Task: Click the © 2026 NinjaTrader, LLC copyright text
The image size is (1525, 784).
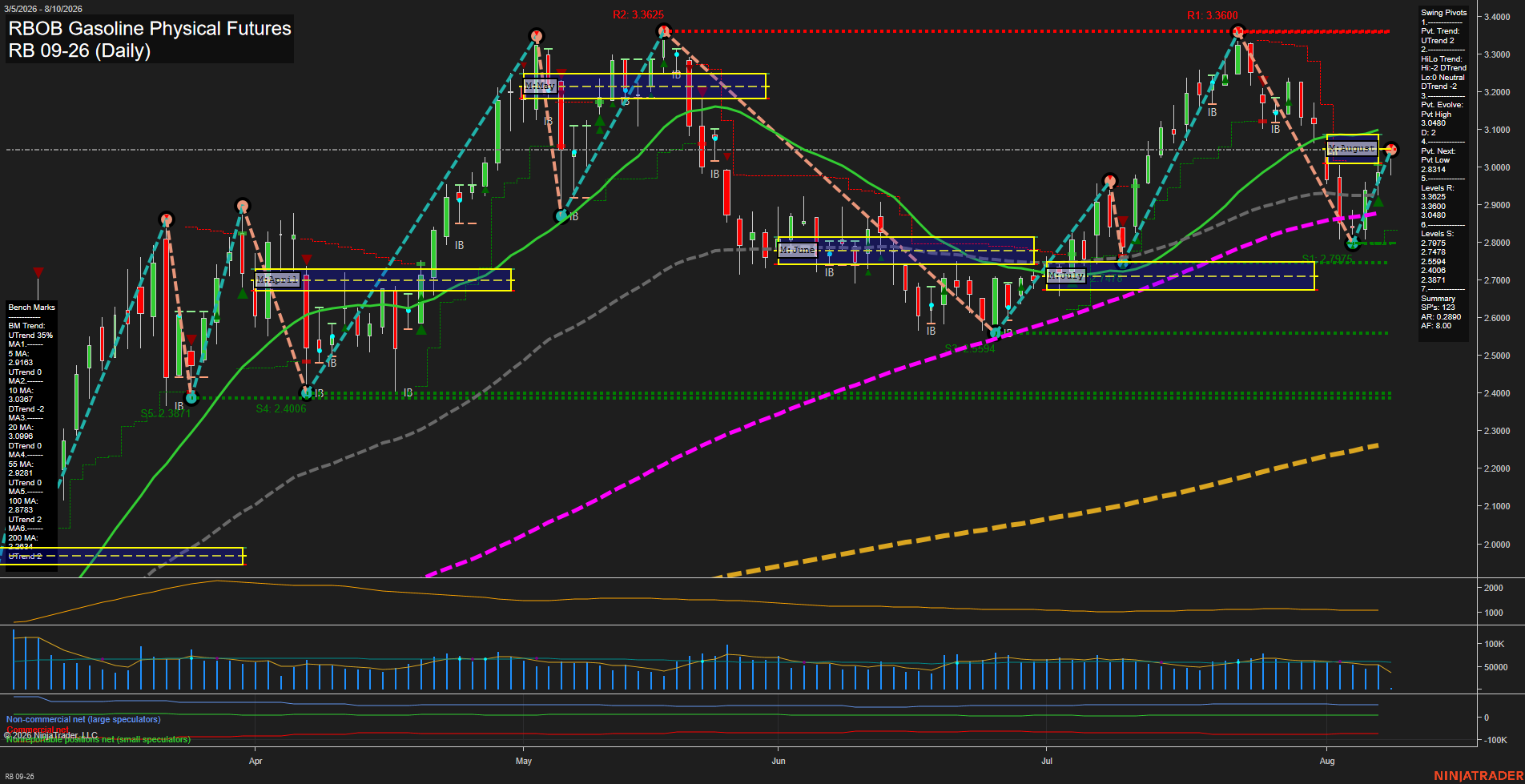Action: coord(50,735)
